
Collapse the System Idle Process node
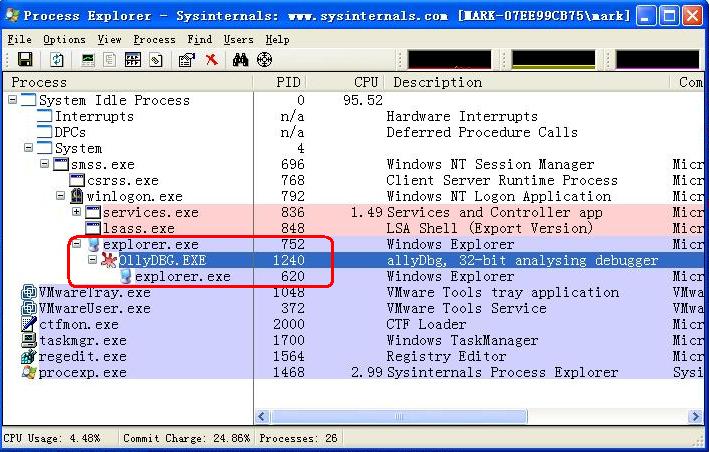(13, 99)
